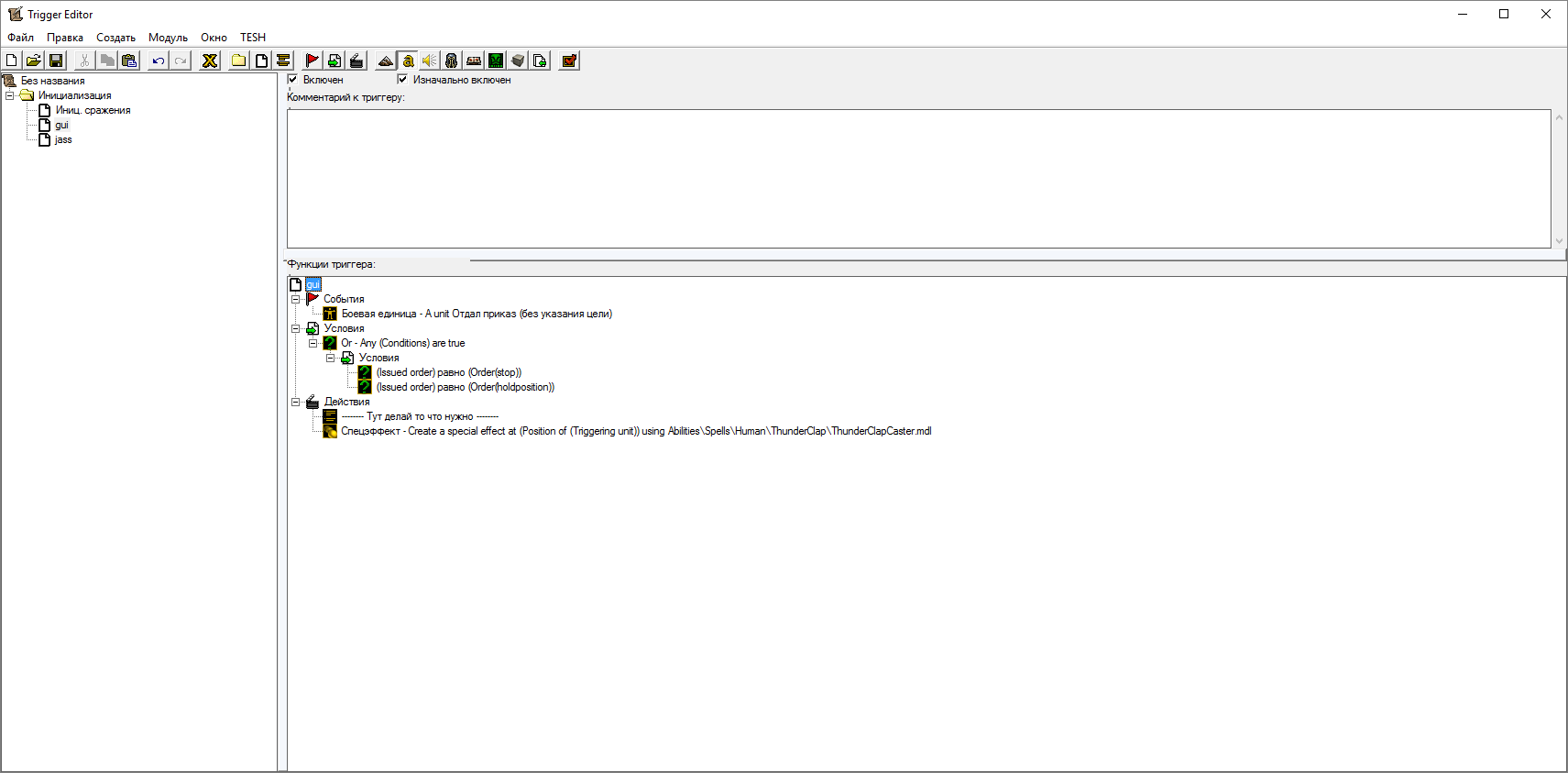Click inside the trigger comment text box

tap(918, 179)
